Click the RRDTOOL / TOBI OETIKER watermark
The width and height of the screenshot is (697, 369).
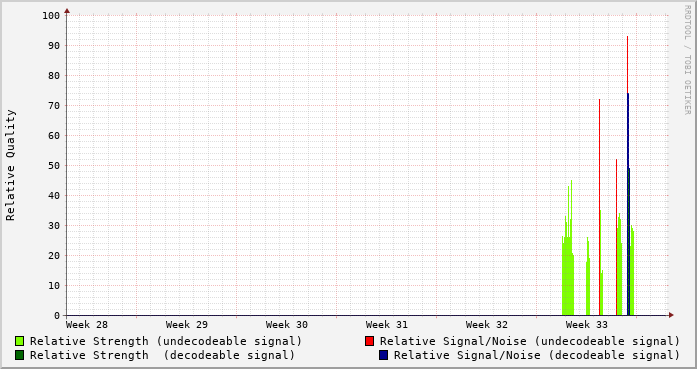688,60
